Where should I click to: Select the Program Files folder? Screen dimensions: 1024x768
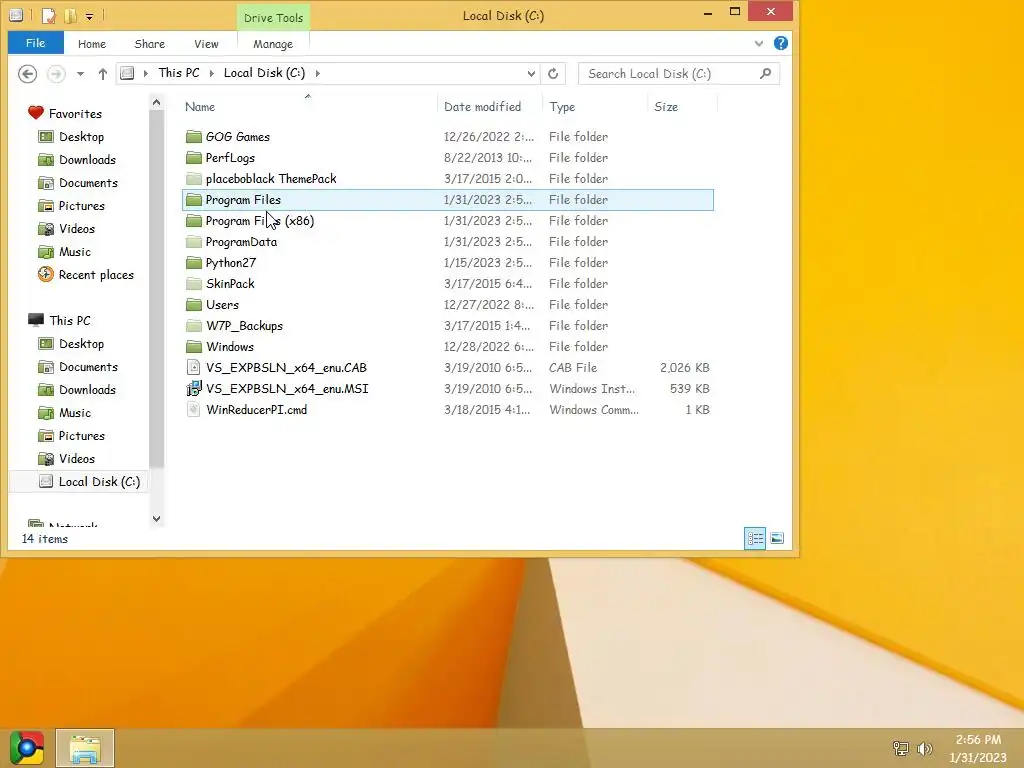448,200
